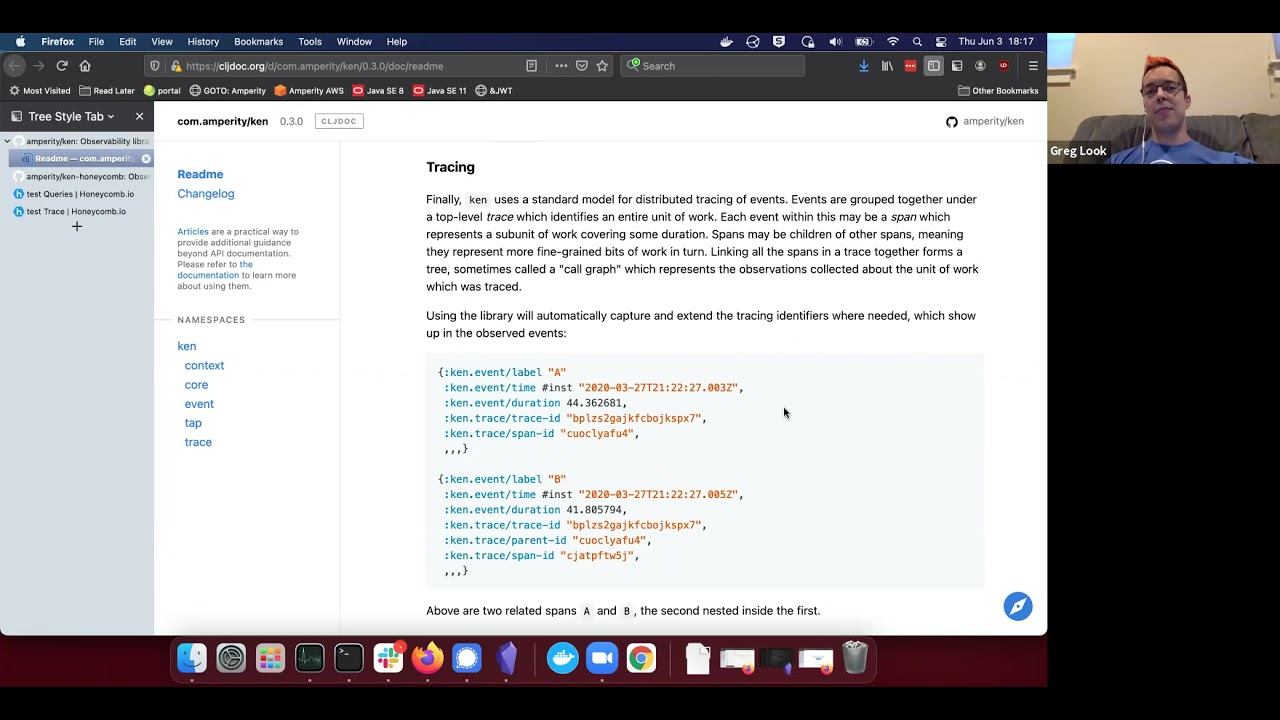
Task: Click the uBlock Origin extension icon
Action: tap(1003, 66)
